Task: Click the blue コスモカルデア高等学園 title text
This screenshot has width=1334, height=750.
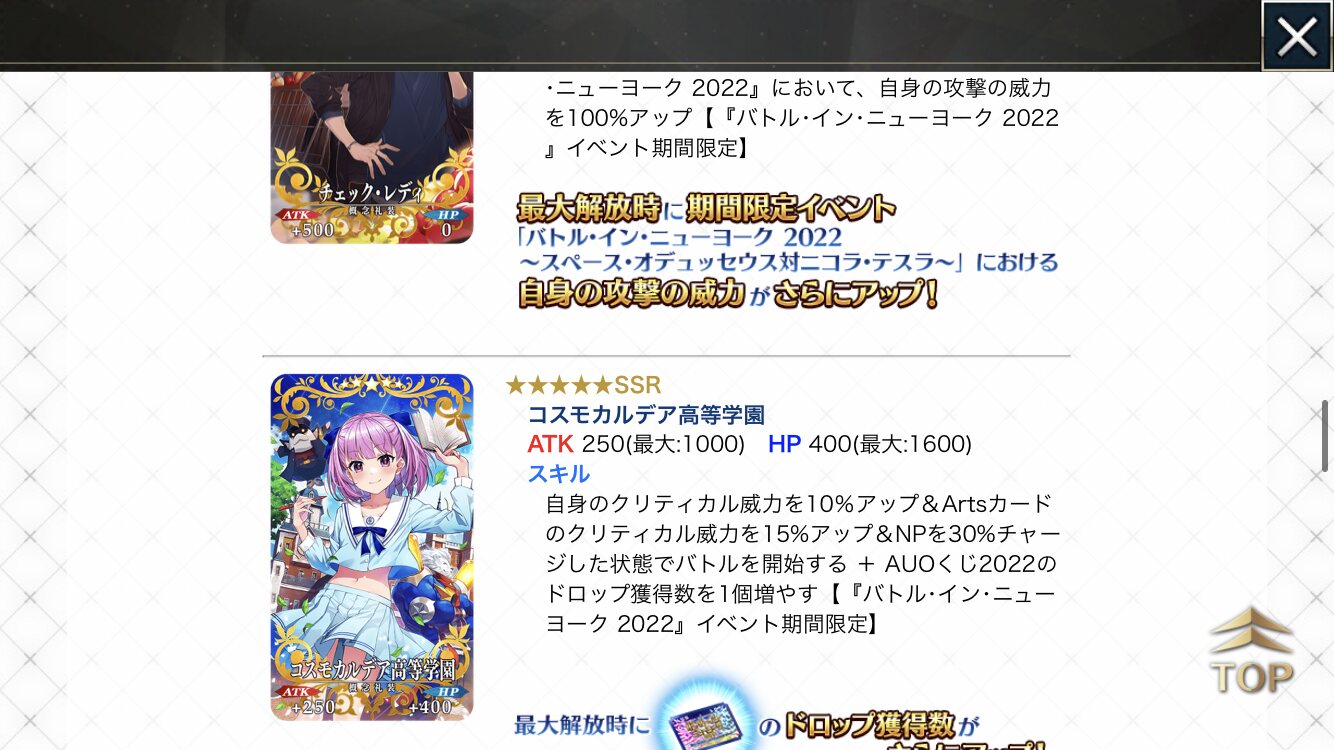Action: (x=646, y=415)
